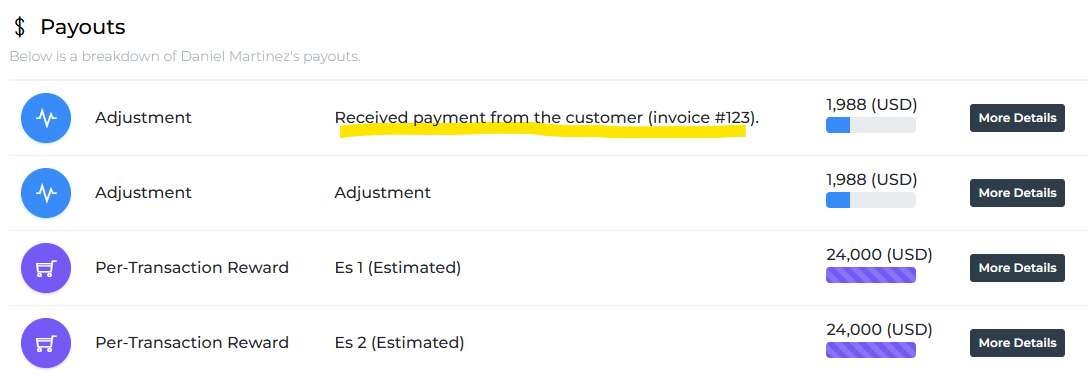
Task: Click the blue pulse icon for invoice #123 adjustment
Action: [46, 118]
